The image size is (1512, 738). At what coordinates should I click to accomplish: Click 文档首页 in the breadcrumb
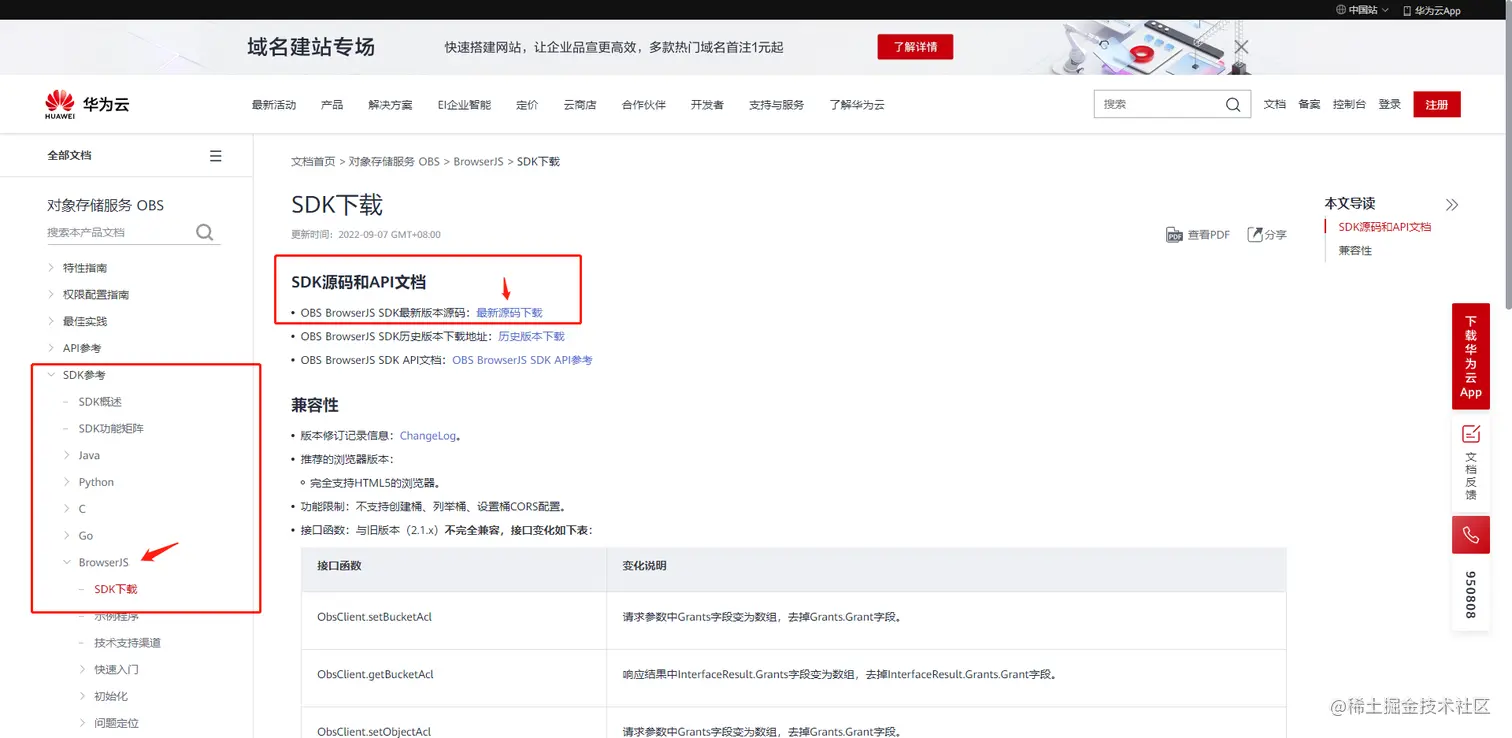pyautogui.click(x=313, y=161)
